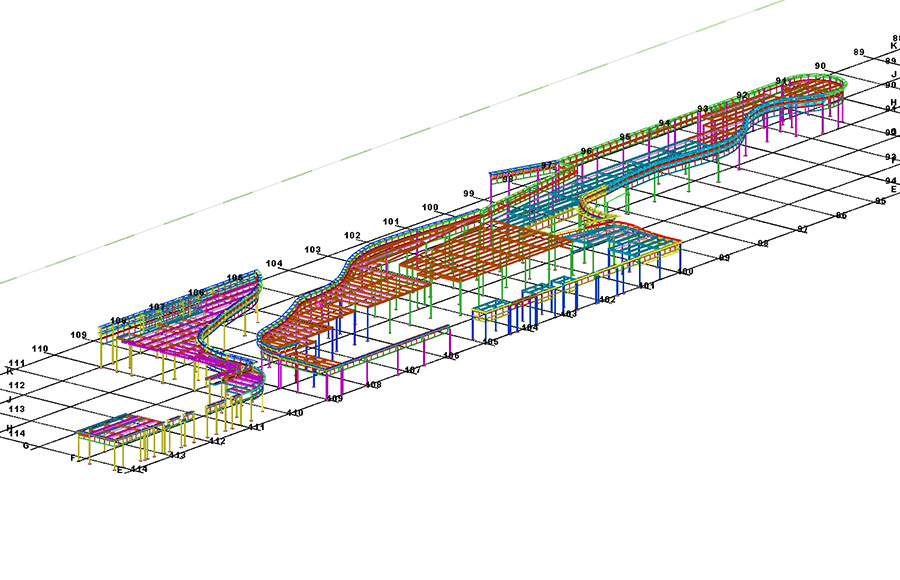This screenshot has width=900, height=580.
Task: Click upper-row grid label 104
Action: click(274, 264)
